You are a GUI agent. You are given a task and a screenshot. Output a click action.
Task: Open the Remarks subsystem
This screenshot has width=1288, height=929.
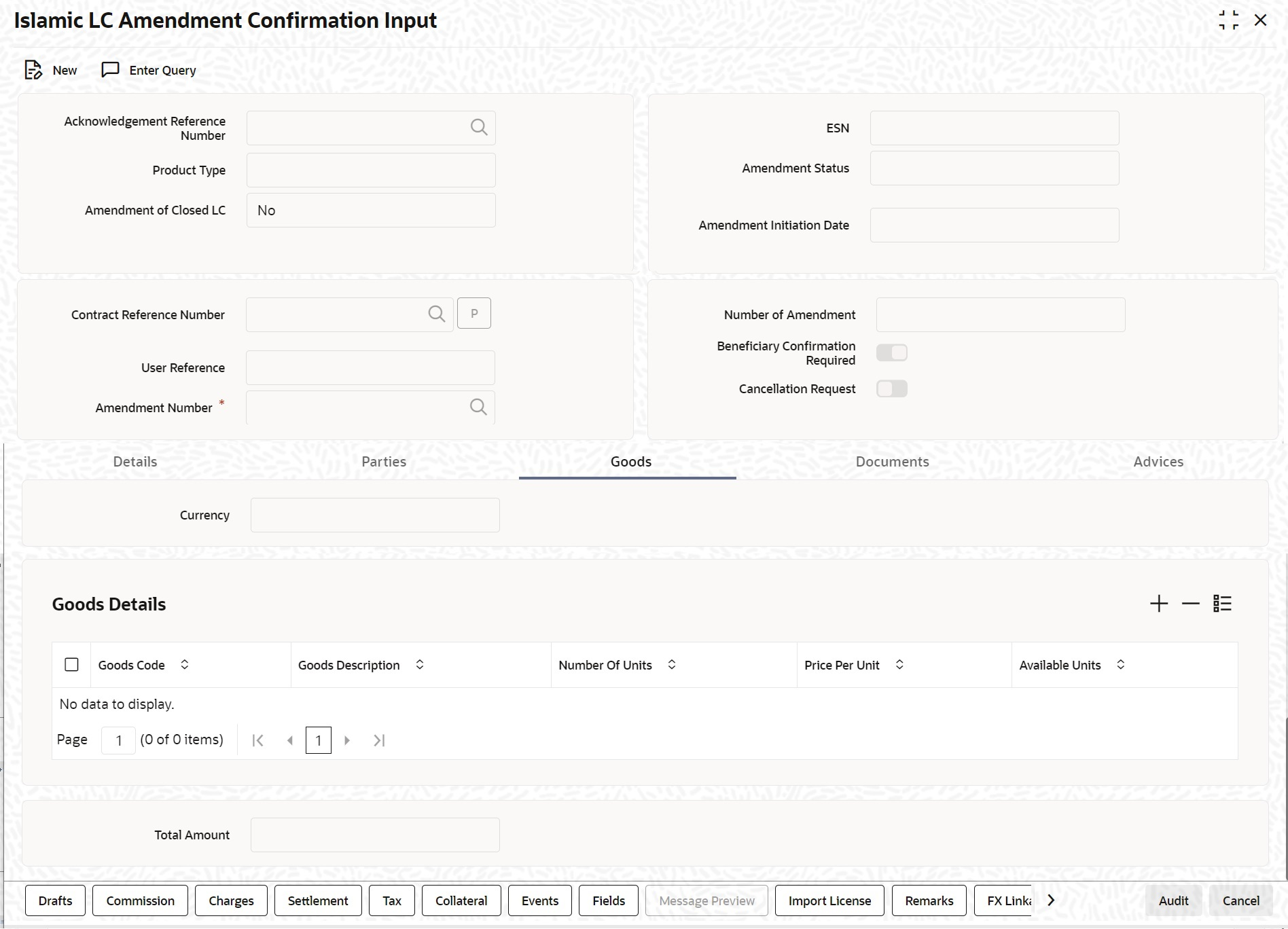point(929,900)
